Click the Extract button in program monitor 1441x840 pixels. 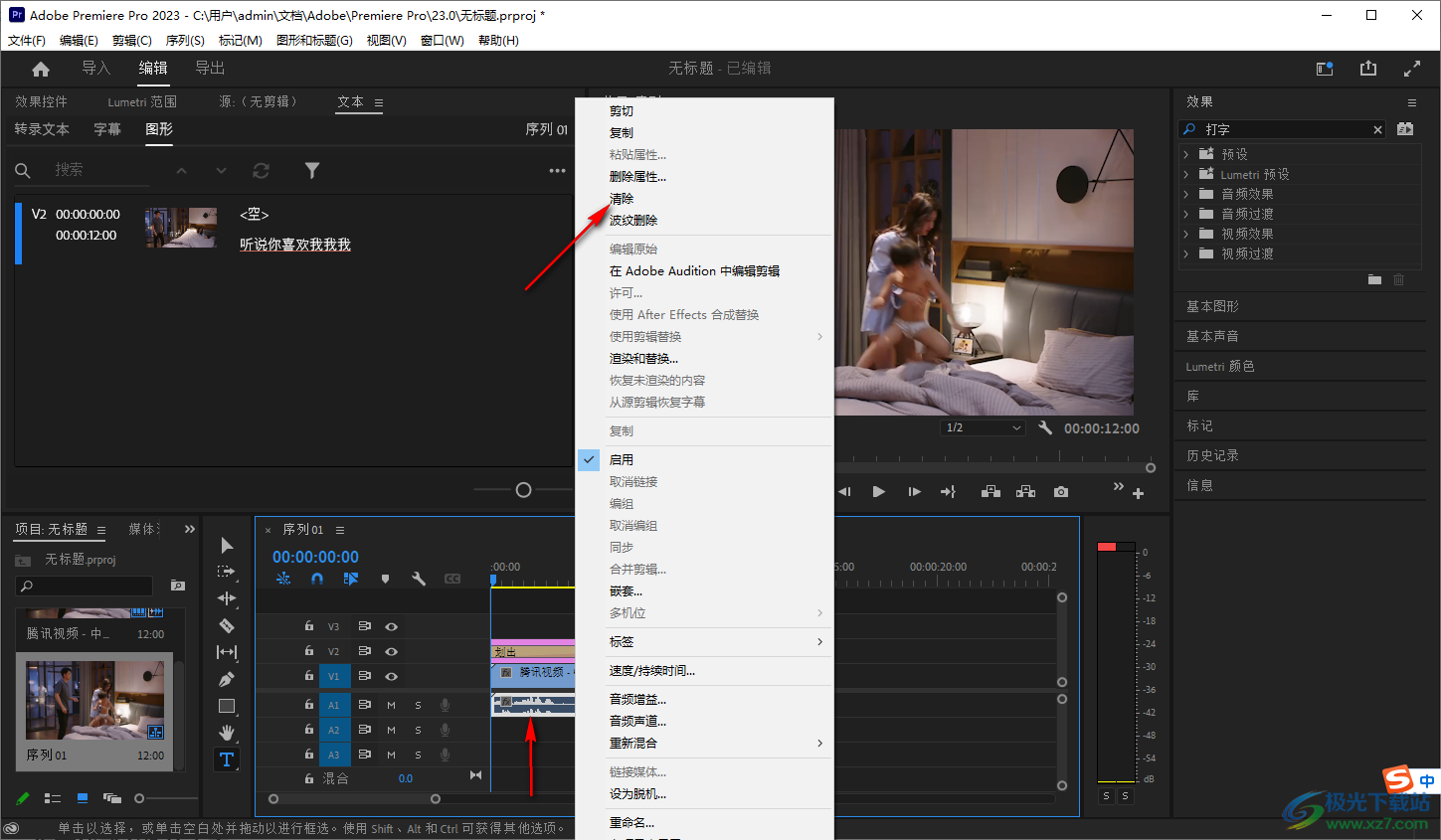(1026, 491)
